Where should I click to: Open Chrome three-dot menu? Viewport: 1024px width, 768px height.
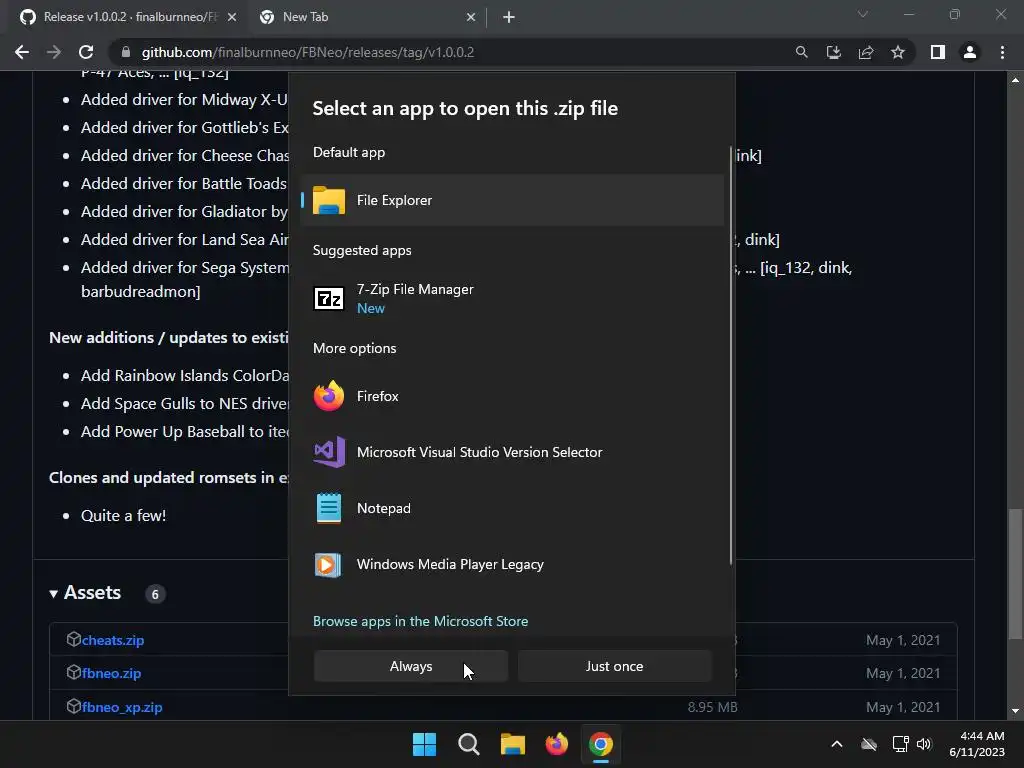pyautogui.click(x=1002, y=52)
